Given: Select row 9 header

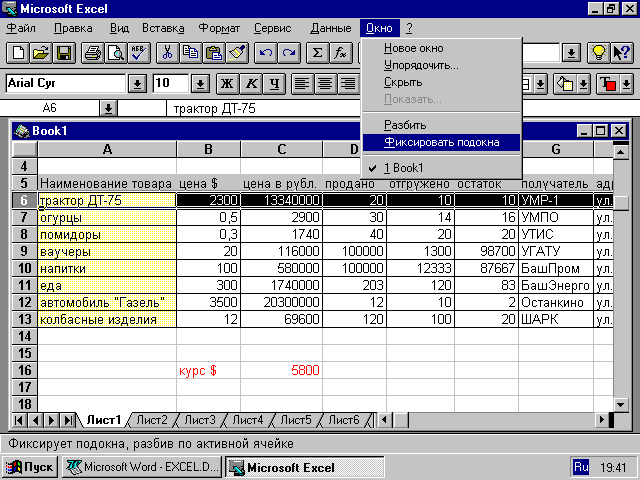Looking at the screenshot, I should coord(24,251).
